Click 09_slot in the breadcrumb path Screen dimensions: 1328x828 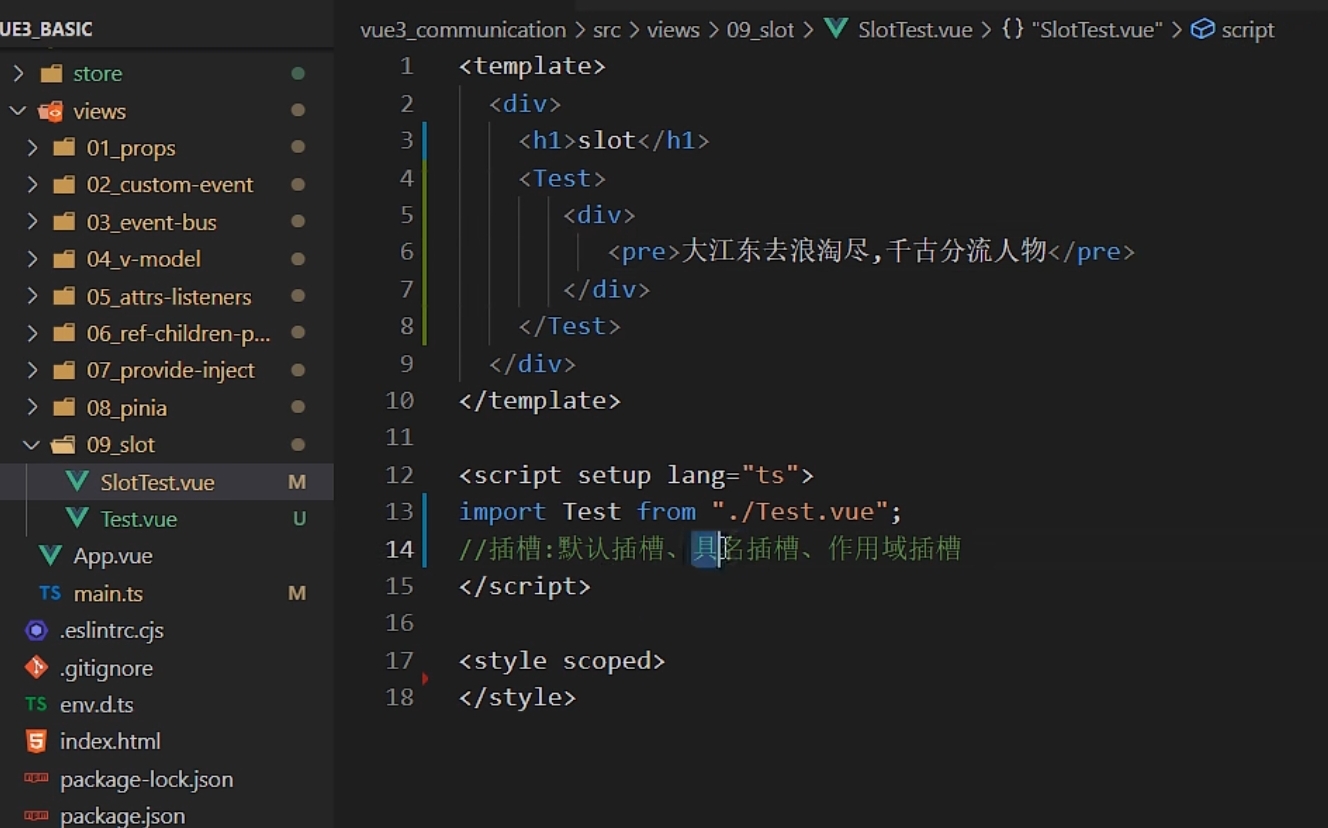pyautogui.click(x=760, y=30)
